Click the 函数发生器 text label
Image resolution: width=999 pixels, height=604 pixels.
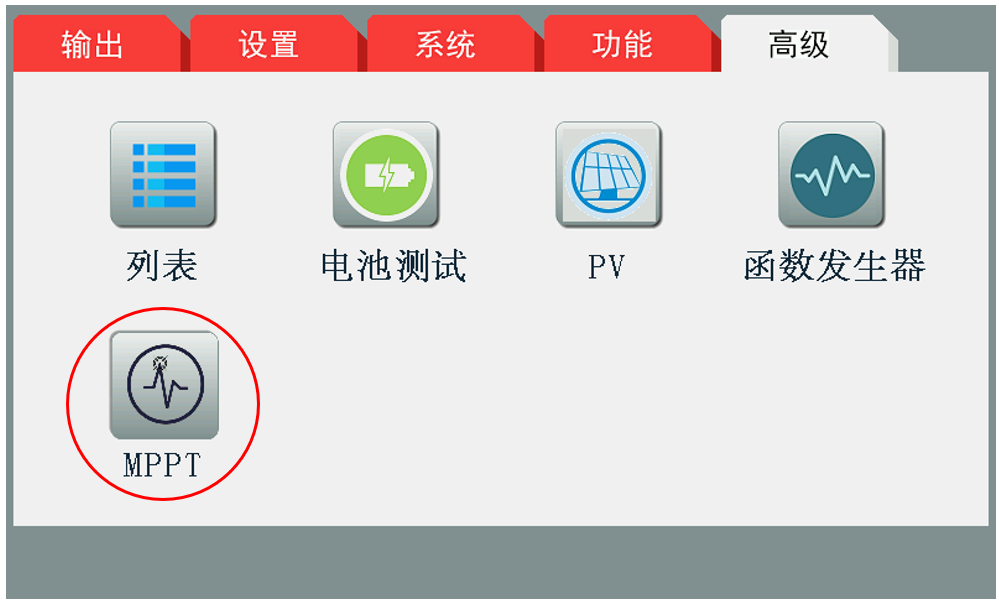pos(835,266)
